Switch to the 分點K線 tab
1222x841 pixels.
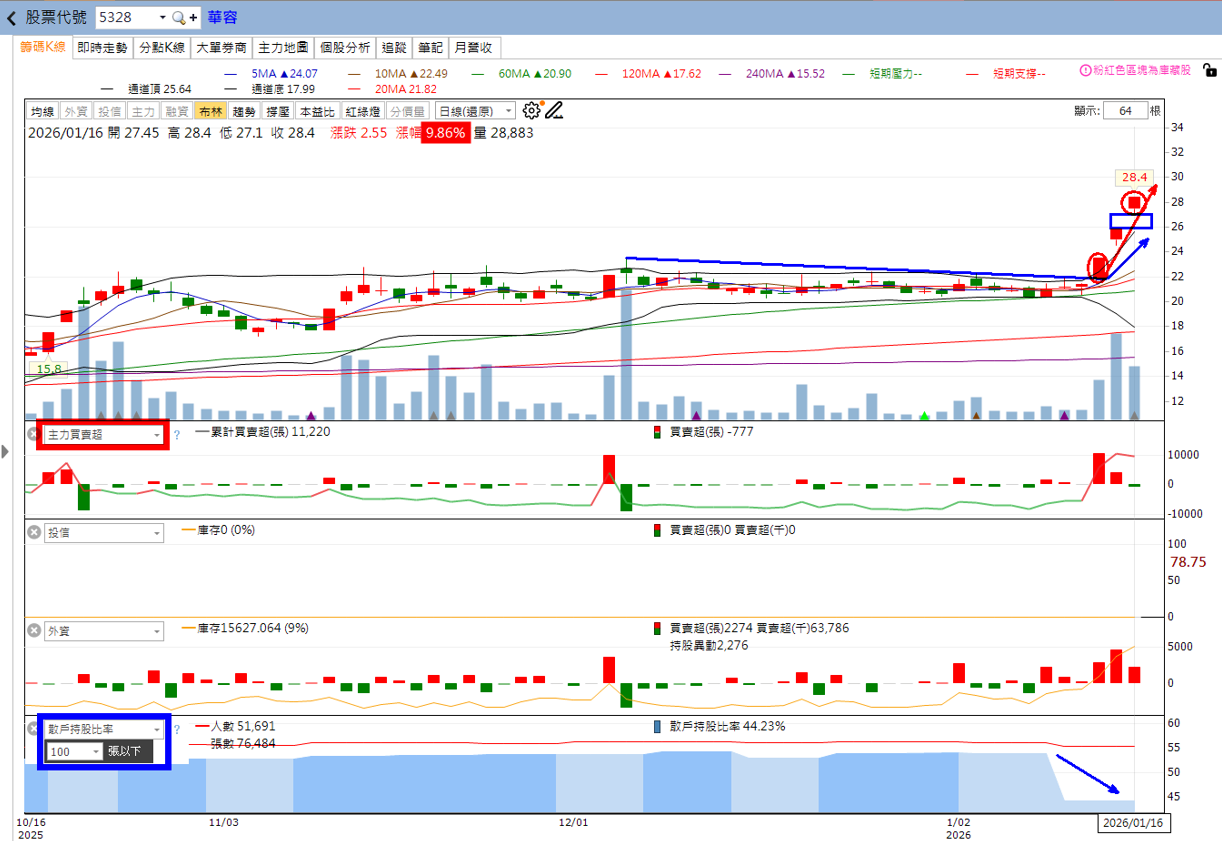tap(162, 47)
